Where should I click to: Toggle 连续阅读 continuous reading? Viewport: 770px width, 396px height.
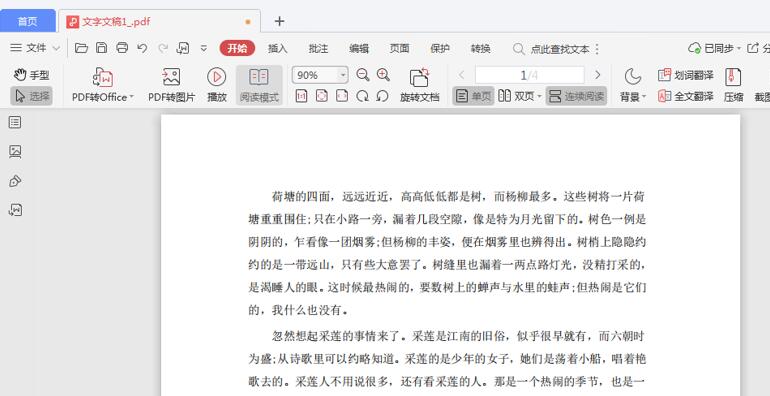click(576, 96)
